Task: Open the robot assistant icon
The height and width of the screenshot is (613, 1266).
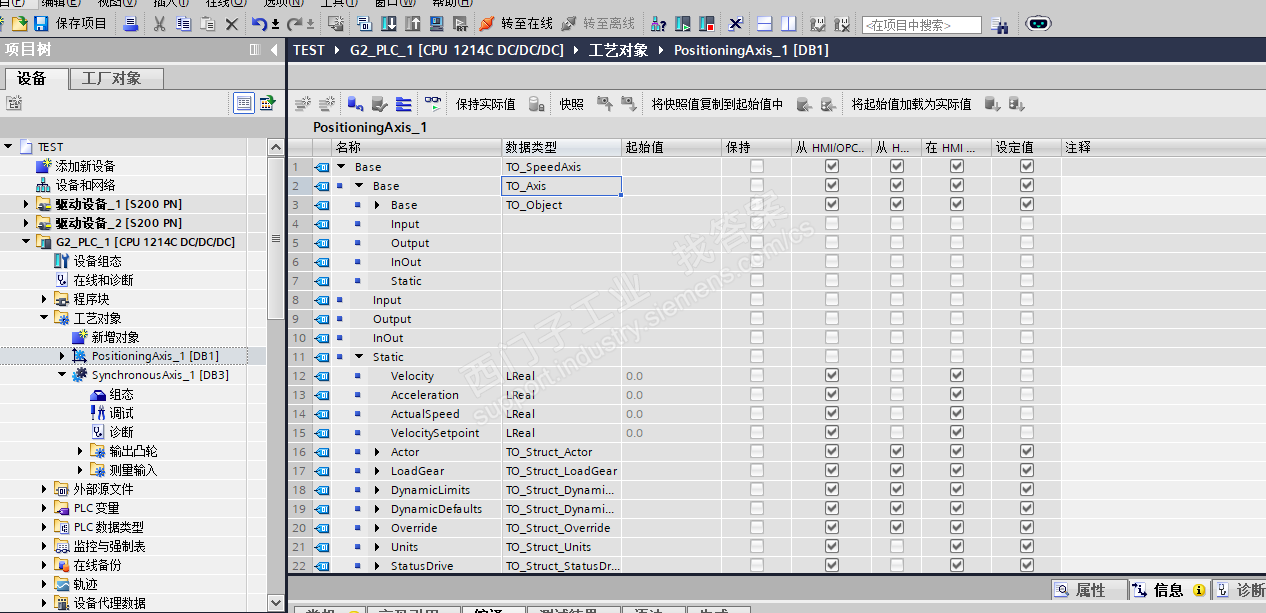Action: tap(1039, 23)
